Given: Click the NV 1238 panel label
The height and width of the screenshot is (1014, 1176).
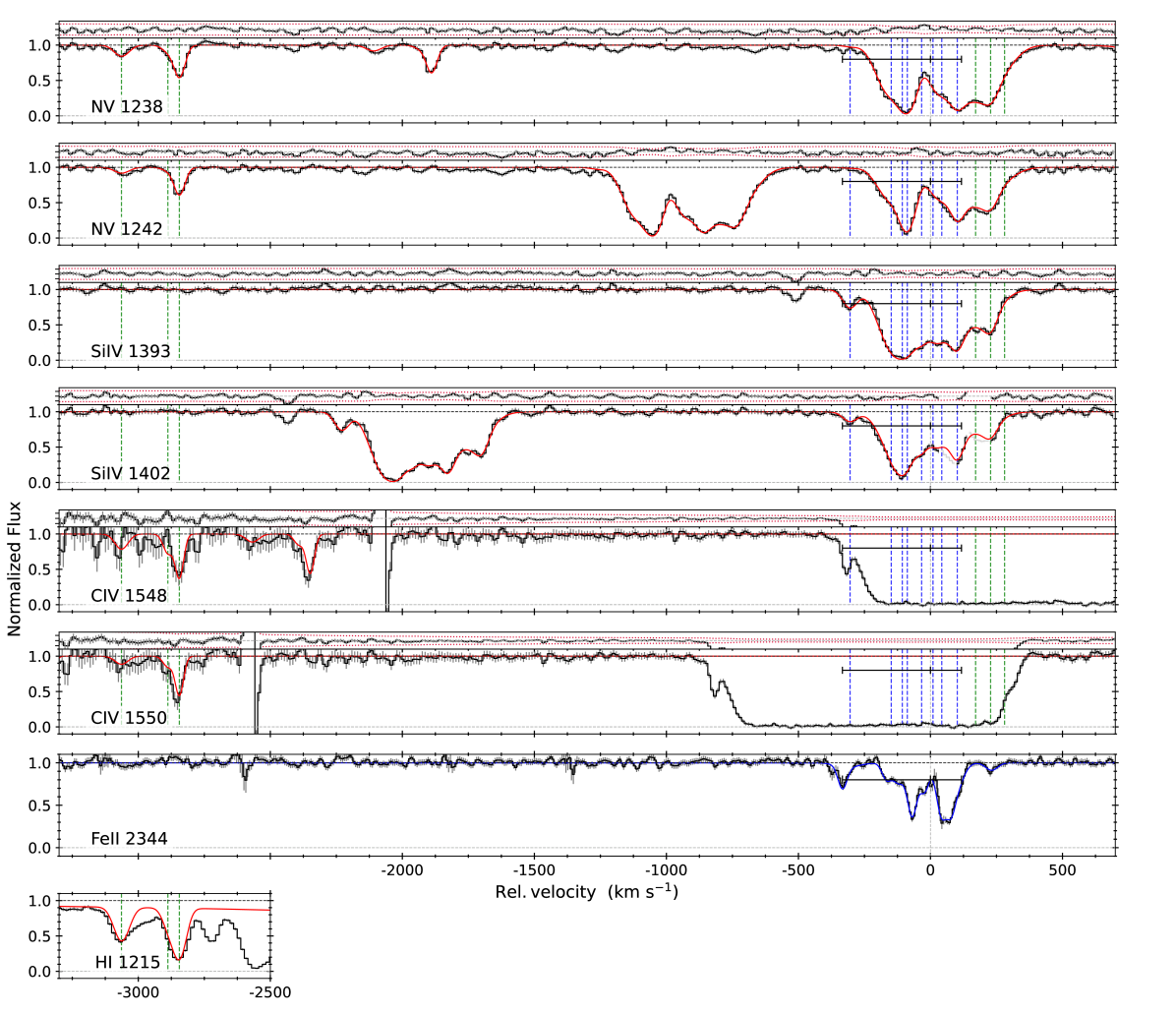Looking at the screenshot, I should click(127, 106).
